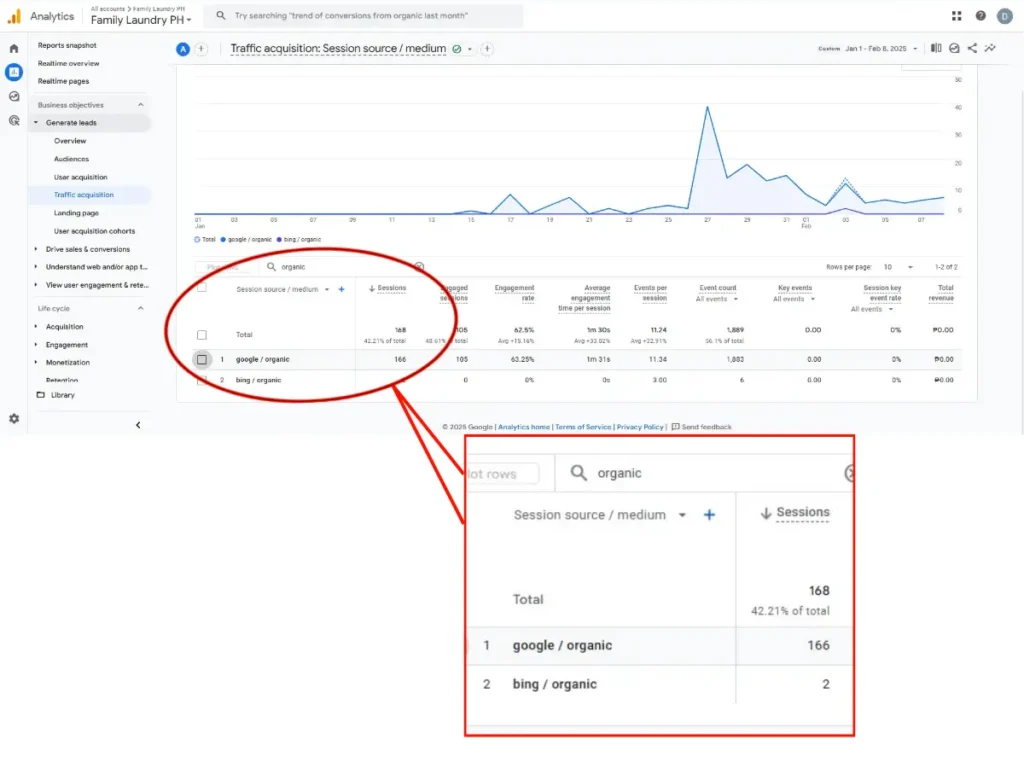Open Event count All events dropdown
The width and height of the screenshot is (1024, 768).
point(716,299)
